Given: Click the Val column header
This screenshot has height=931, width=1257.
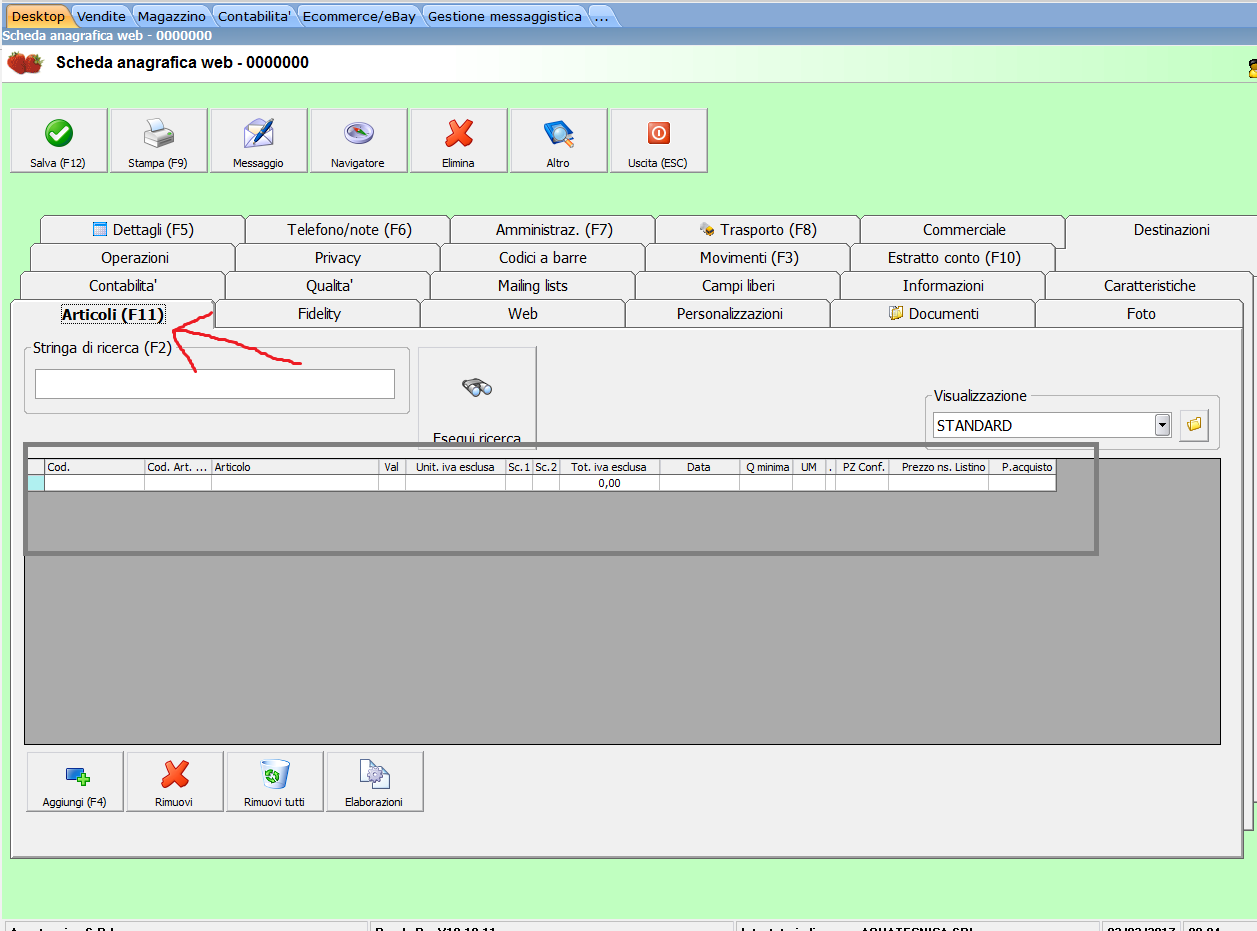Looking at the screenshot, I should click(x=392, y=467).
